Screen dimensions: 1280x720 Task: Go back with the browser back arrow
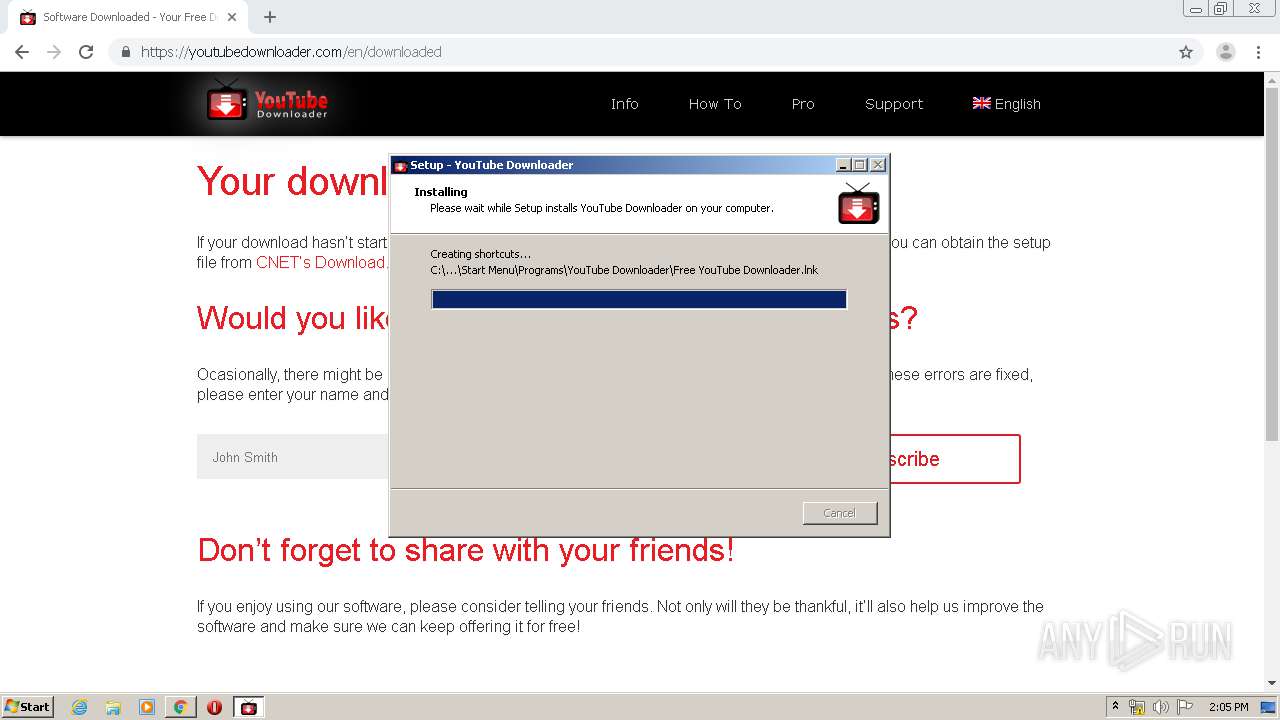(22, 52)
